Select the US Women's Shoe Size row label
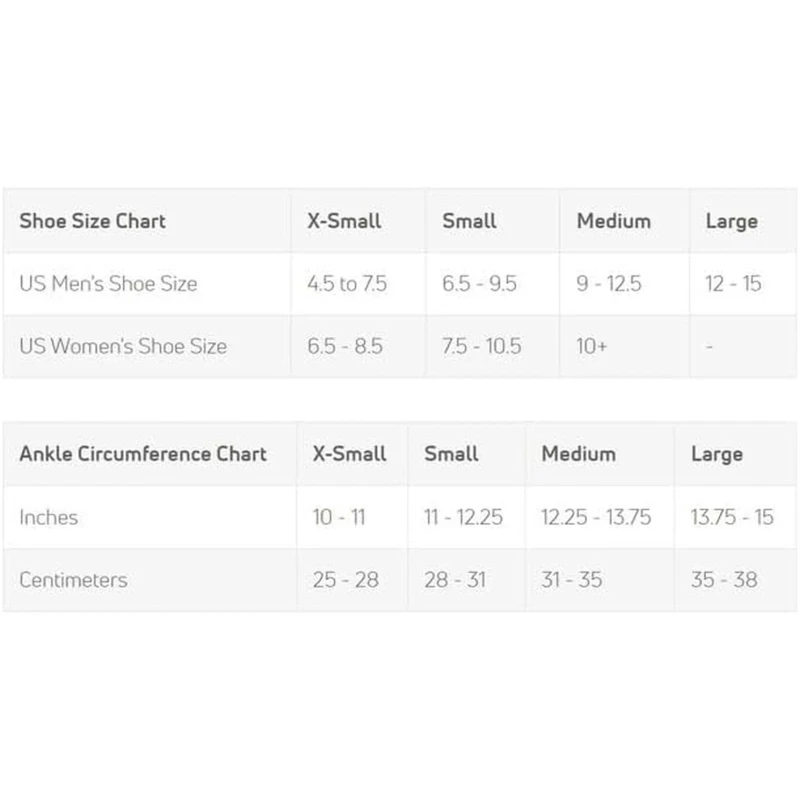Screen dimensions: 800x800 tap(123, 346)
